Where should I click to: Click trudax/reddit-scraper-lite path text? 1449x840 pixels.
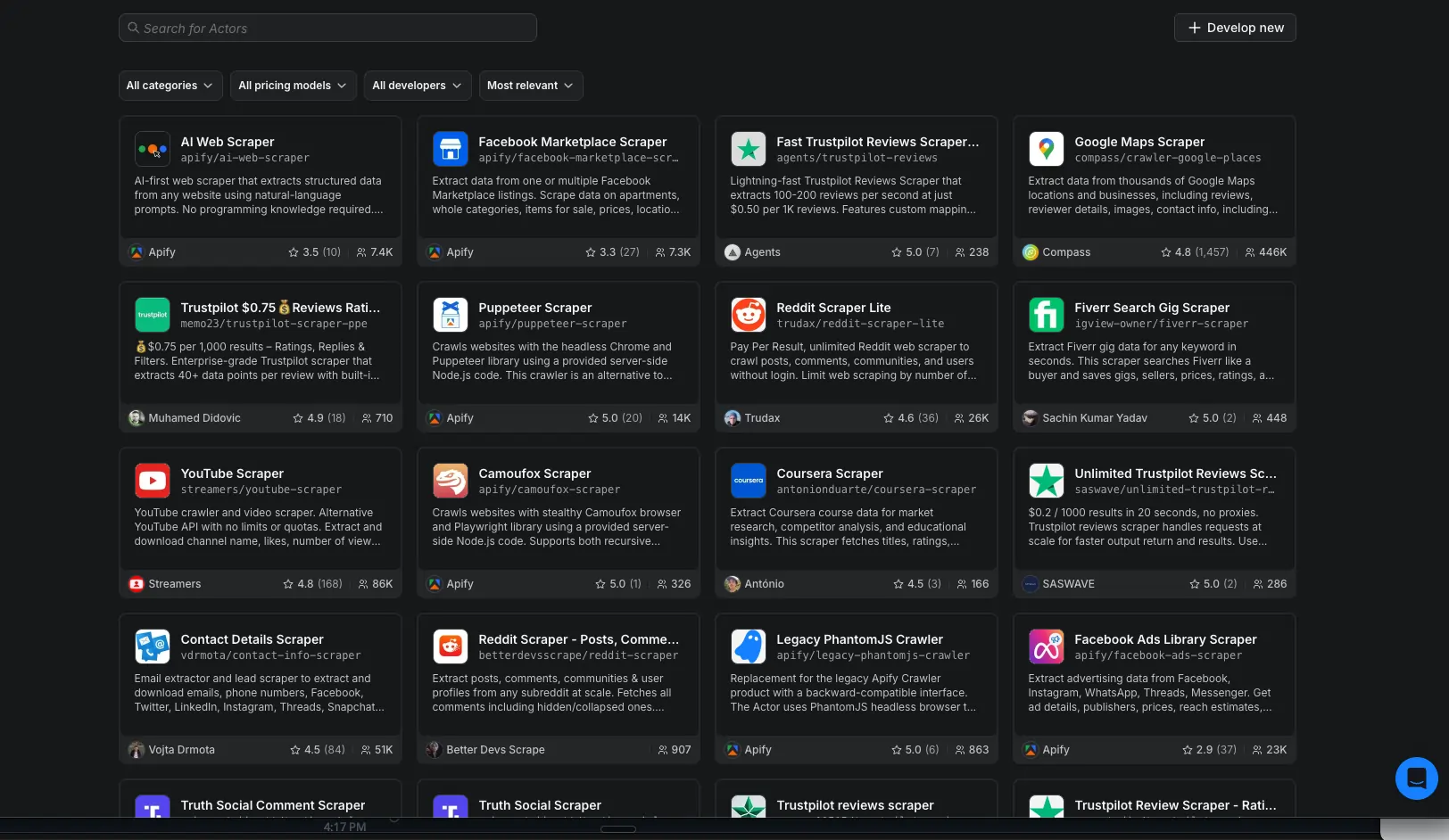click(860, 324)
